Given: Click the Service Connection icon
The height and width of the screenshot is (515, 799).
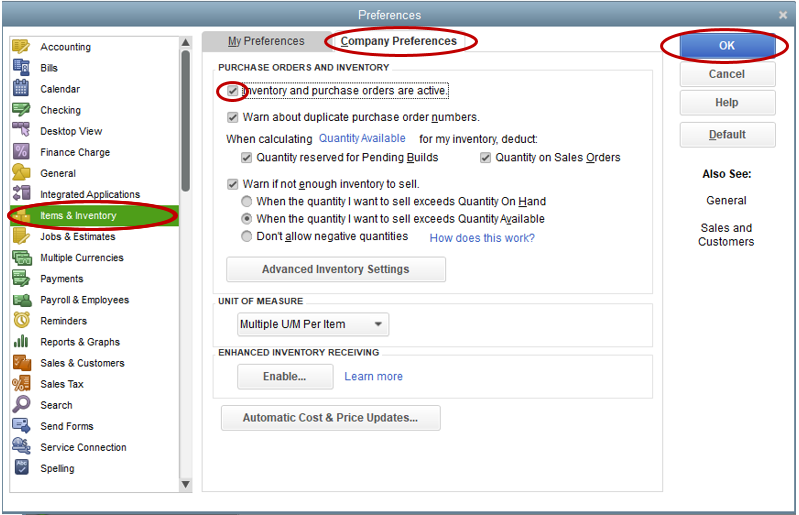Looking at the screenshot, I should click(21, 447).
